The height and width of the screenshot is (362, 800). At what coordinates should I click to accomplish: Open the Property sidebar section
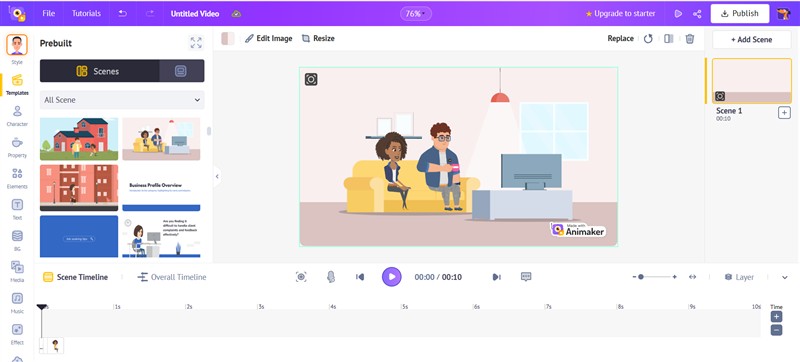(17, 147)
